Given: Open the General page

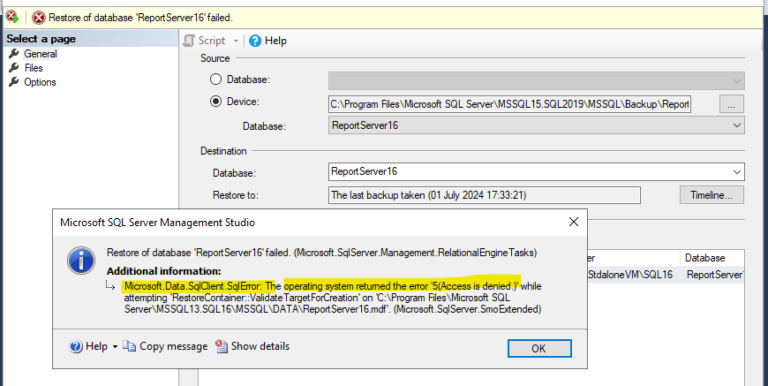Looking at the screenshot, I should coord(41,54).
